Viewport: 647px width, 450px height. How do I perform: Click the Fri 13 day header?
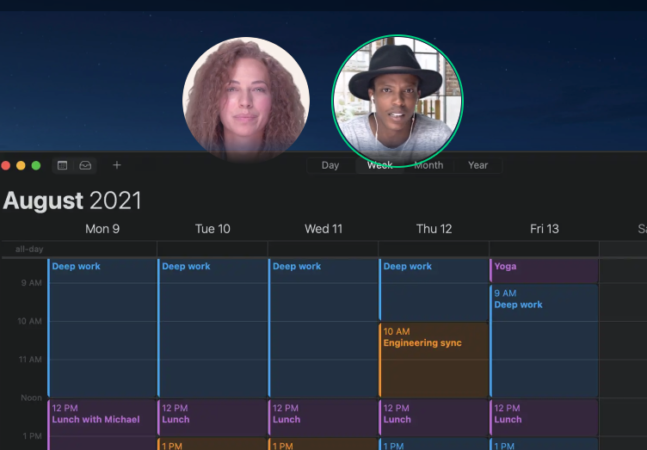[544, 229]
